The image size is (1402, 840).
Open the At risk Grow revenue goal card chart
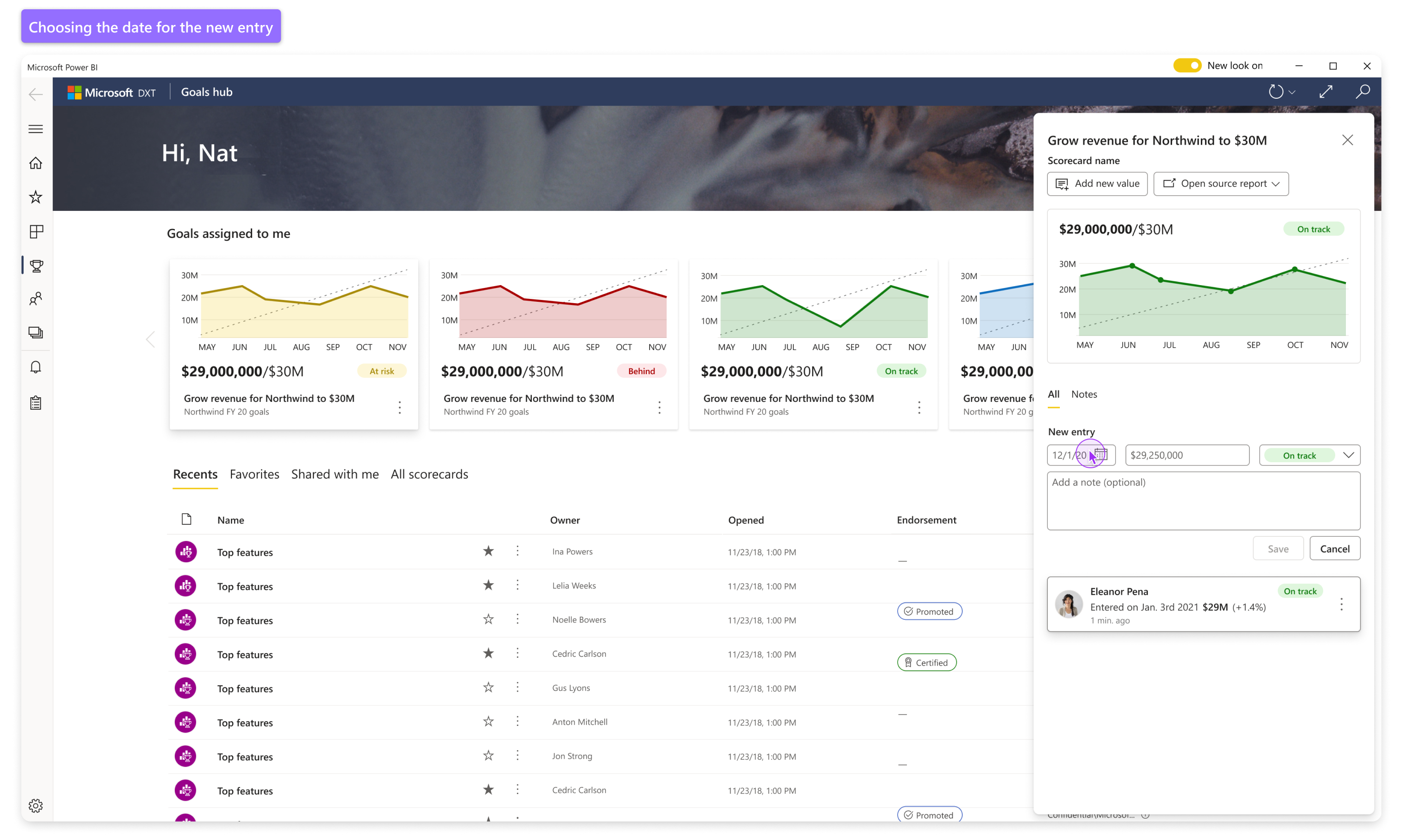click(294, 310)
